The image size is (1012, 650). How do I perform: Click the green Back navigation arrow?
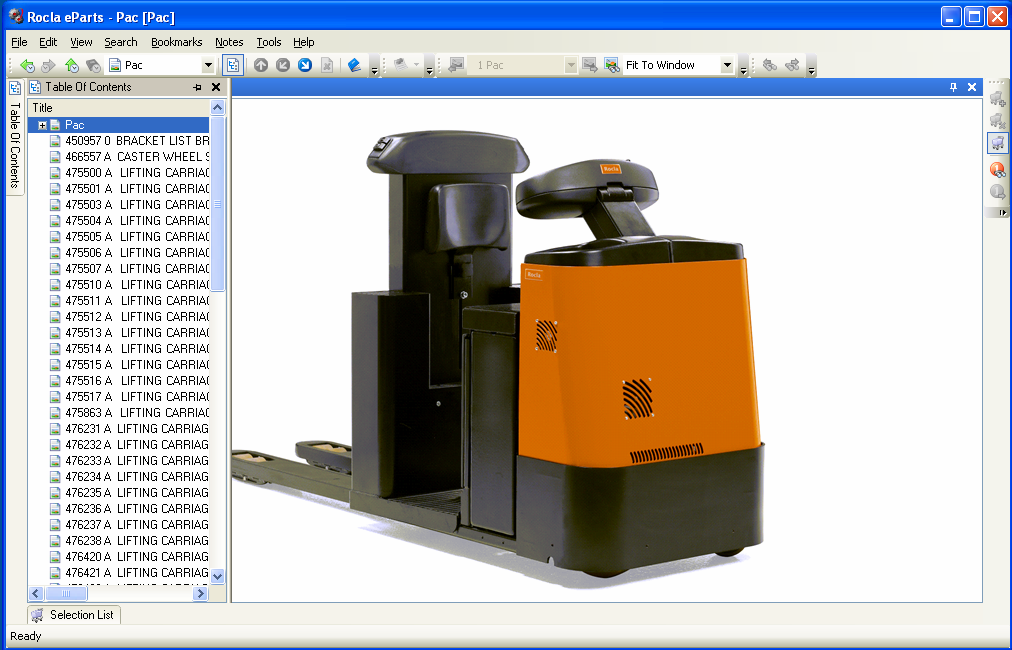[x=27, y=65]
